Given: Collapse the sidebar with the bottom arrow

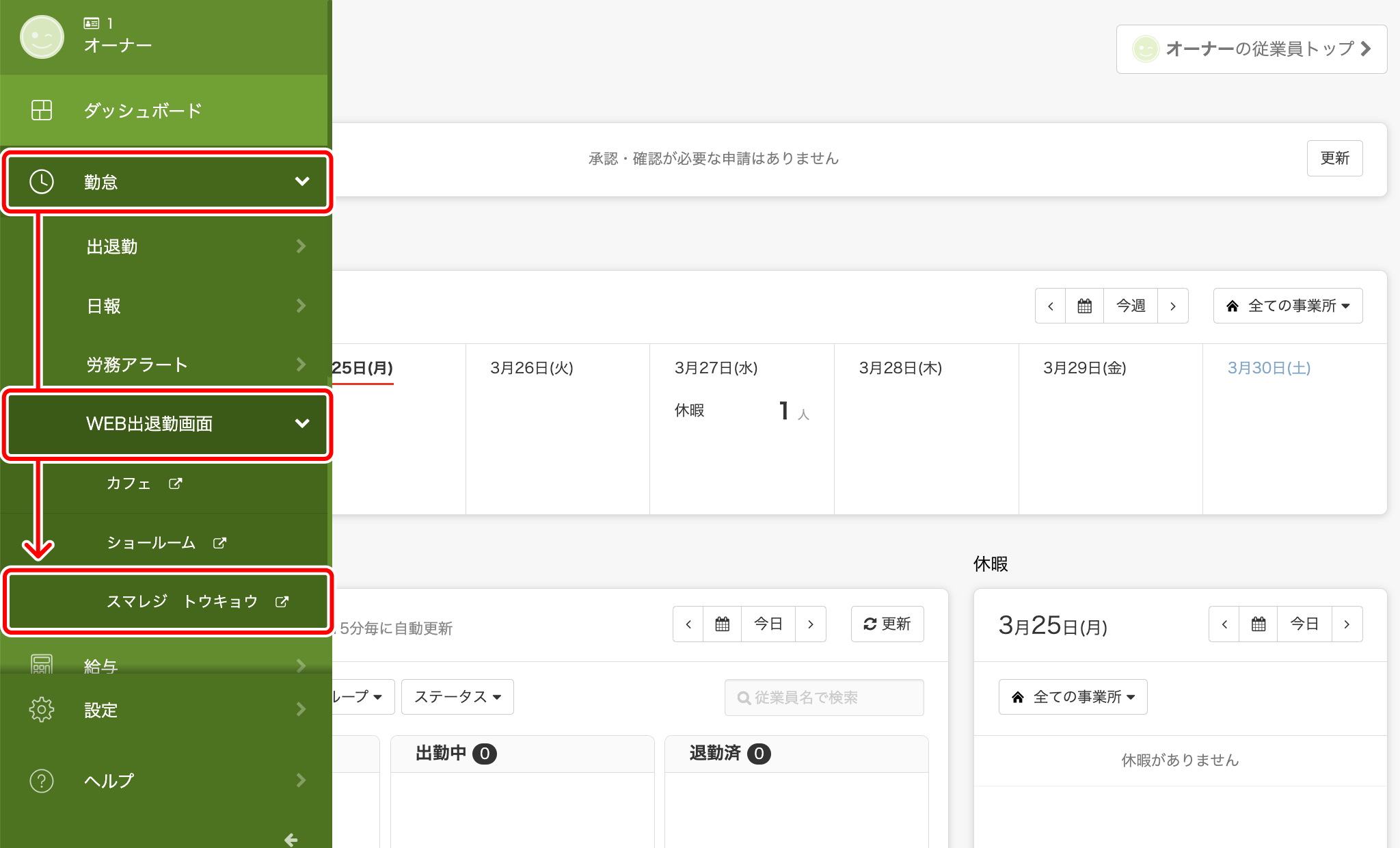Looking at the screenshot, I should 291,839.
